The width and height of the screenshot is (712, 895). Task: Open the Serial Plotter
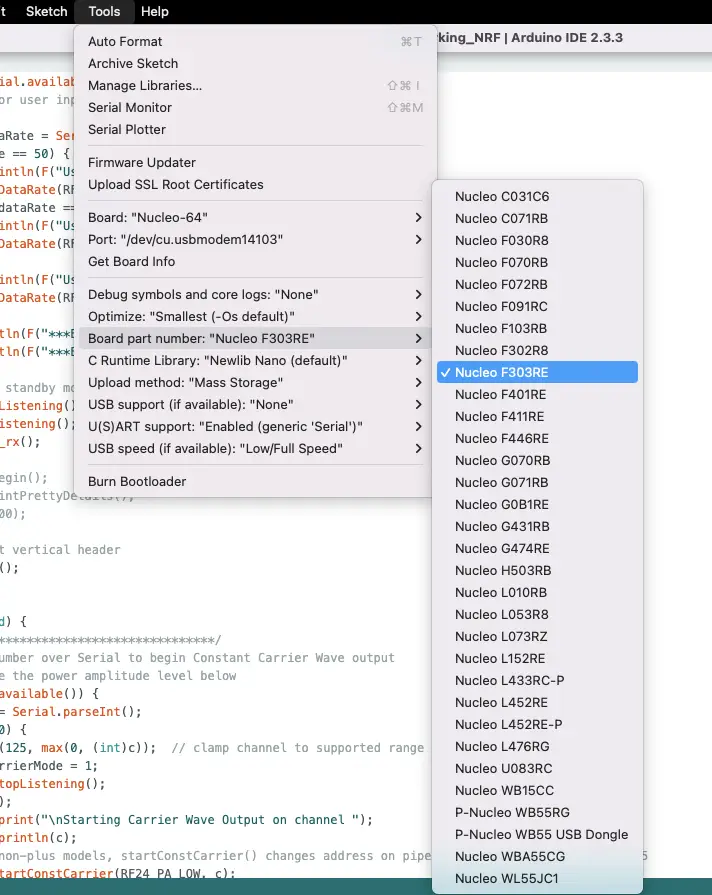click(x=255, y=130)
